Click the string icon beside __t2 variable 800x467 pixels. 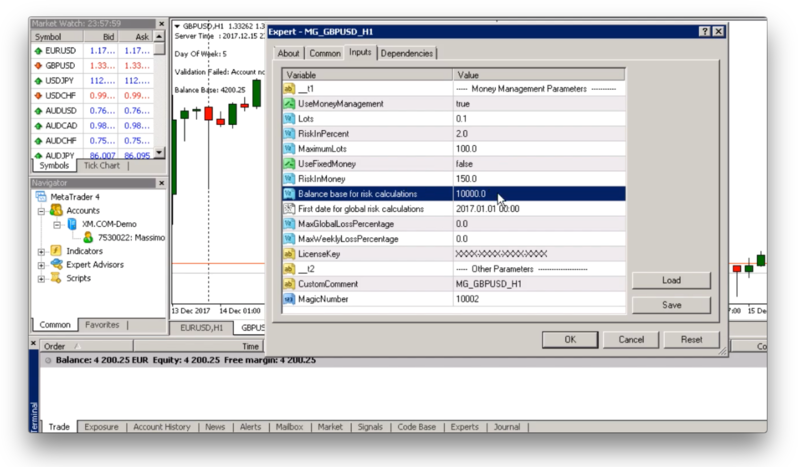pos(289,269)
